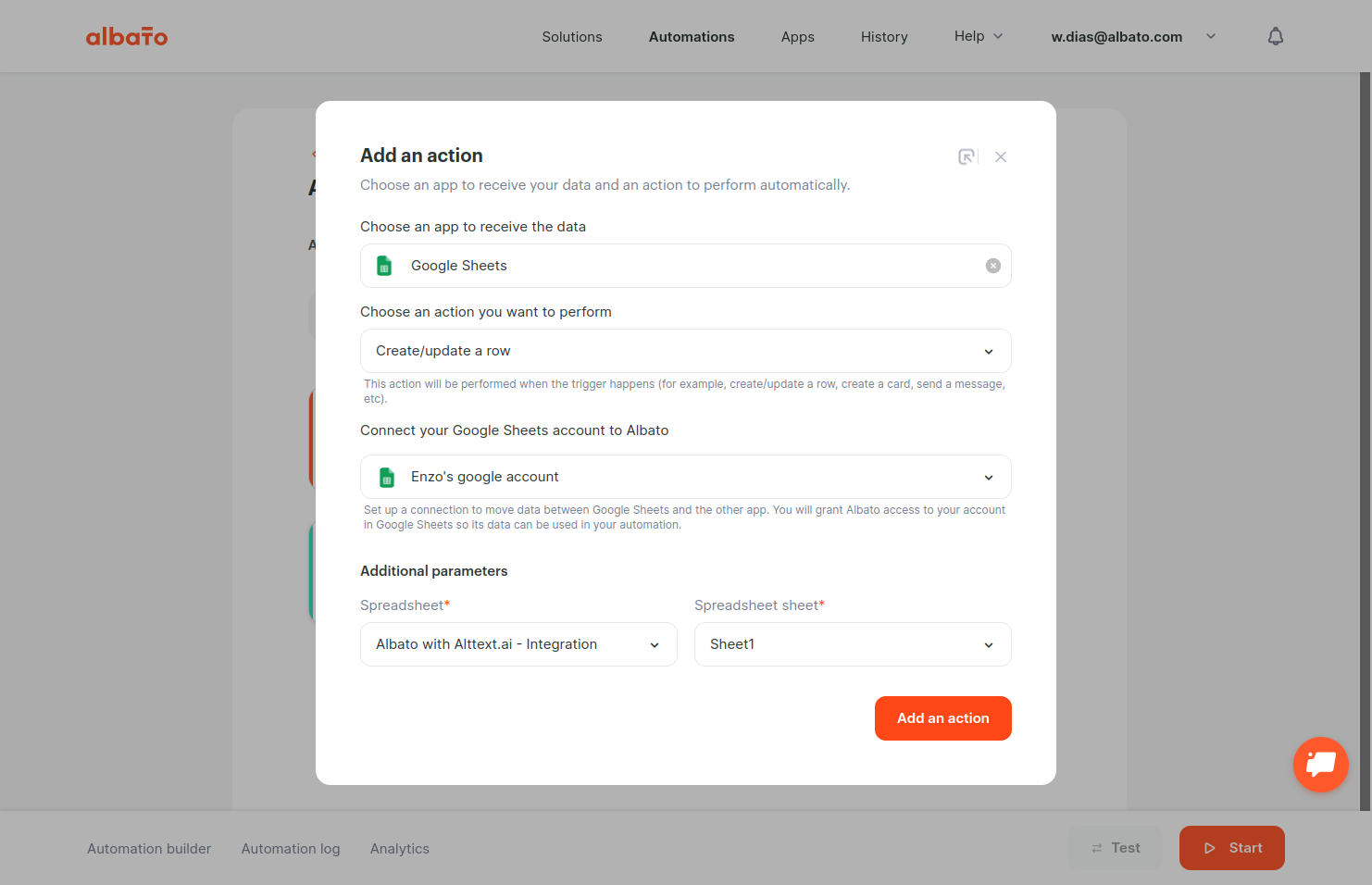Viewport: 1372px width, 885px height.
Task: Open the History page
Action: (x=884, y=37)
